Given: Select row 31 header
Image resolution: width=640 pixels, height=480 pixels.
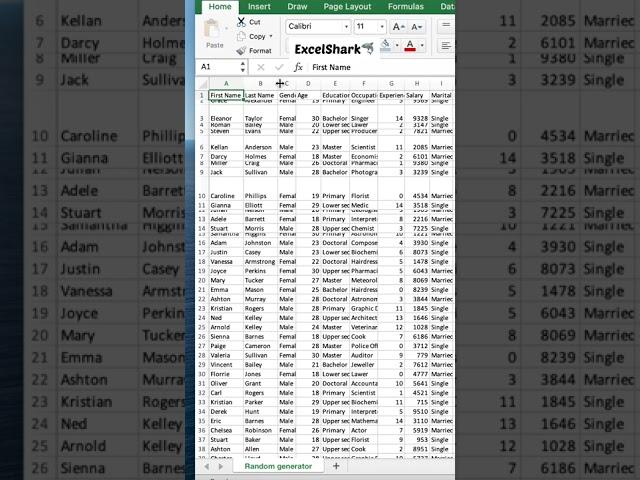Looking at the screenshot, I should pyautogui.click(x=202, y=384).
